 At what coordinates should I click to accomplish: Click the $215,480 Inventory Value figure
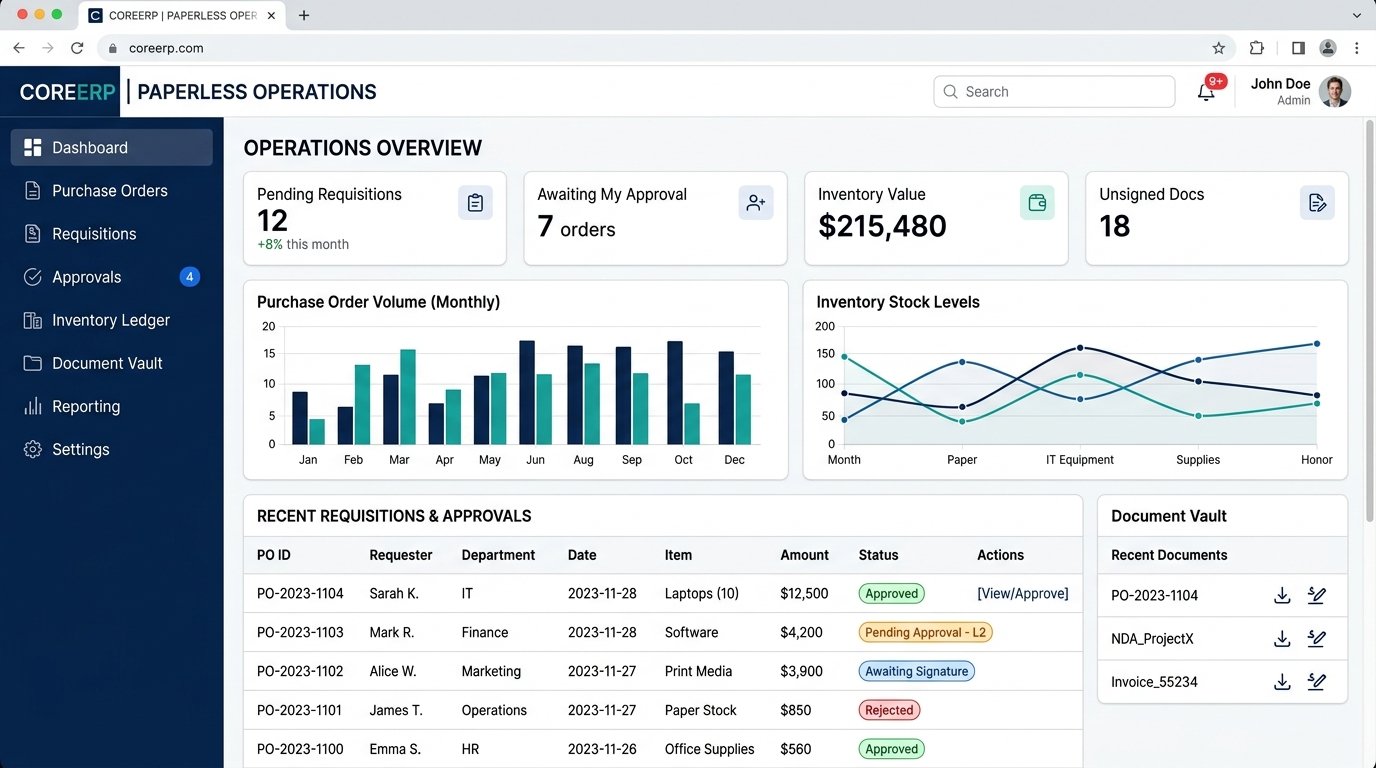point(882,226)
